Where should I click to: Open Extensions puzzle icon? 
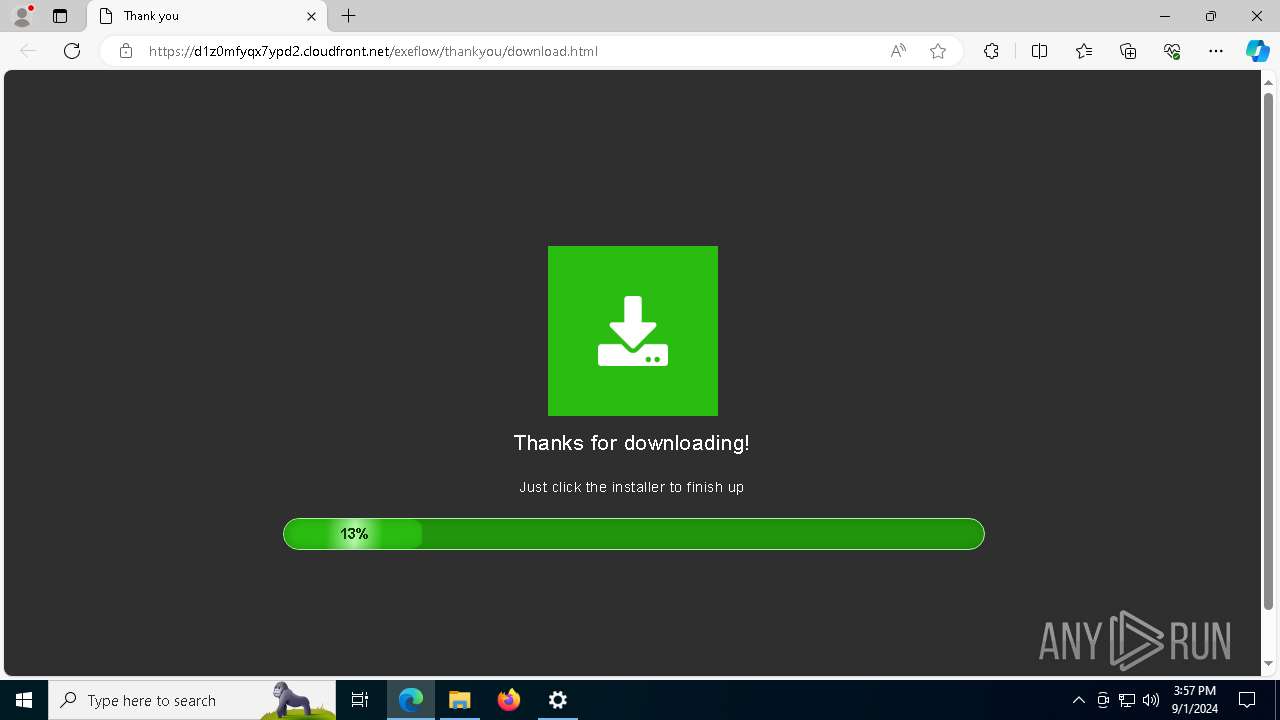pyautogui.click(x=991, y=51)
